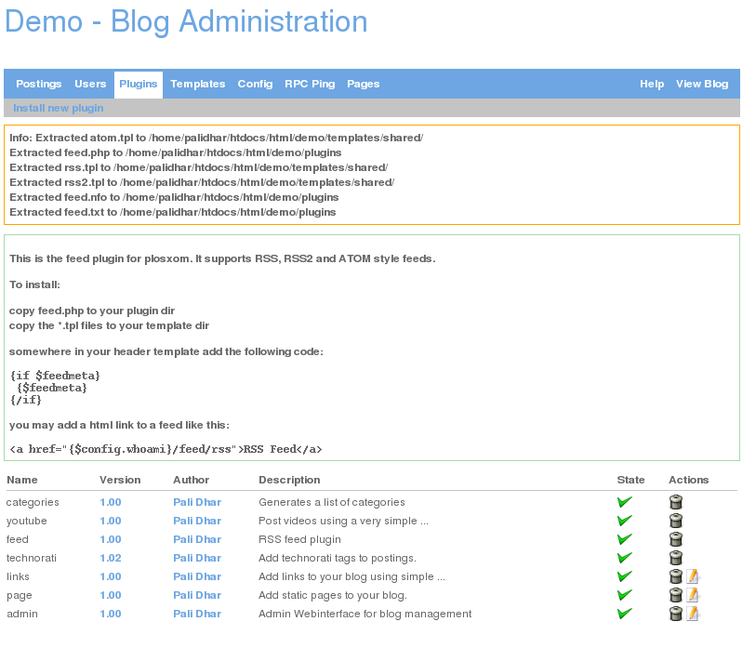Delete the categories plugin via trash icon
Image resolution: width=756 pixels, height=648 pixels.
675,502
